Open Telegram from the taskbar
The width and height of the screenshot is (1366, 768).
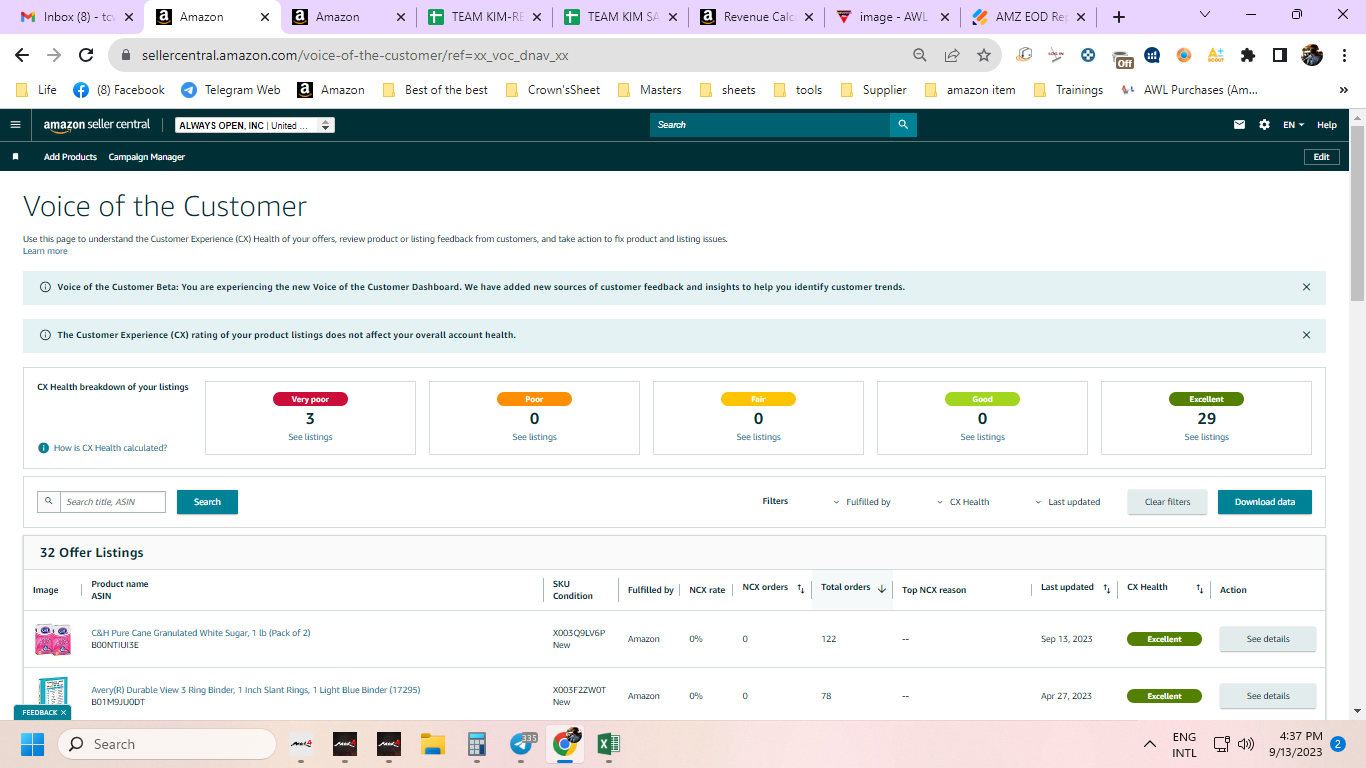[522, 744]
